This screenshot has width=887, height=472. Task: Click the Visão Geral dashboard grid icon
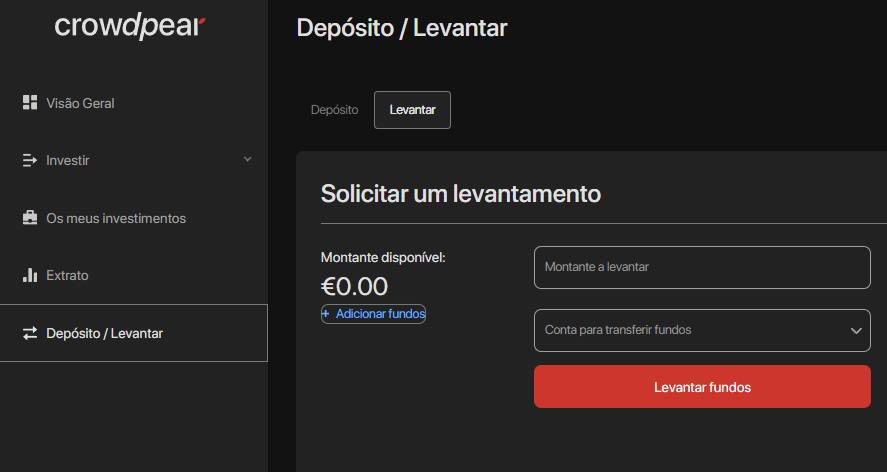pos(30,103)
